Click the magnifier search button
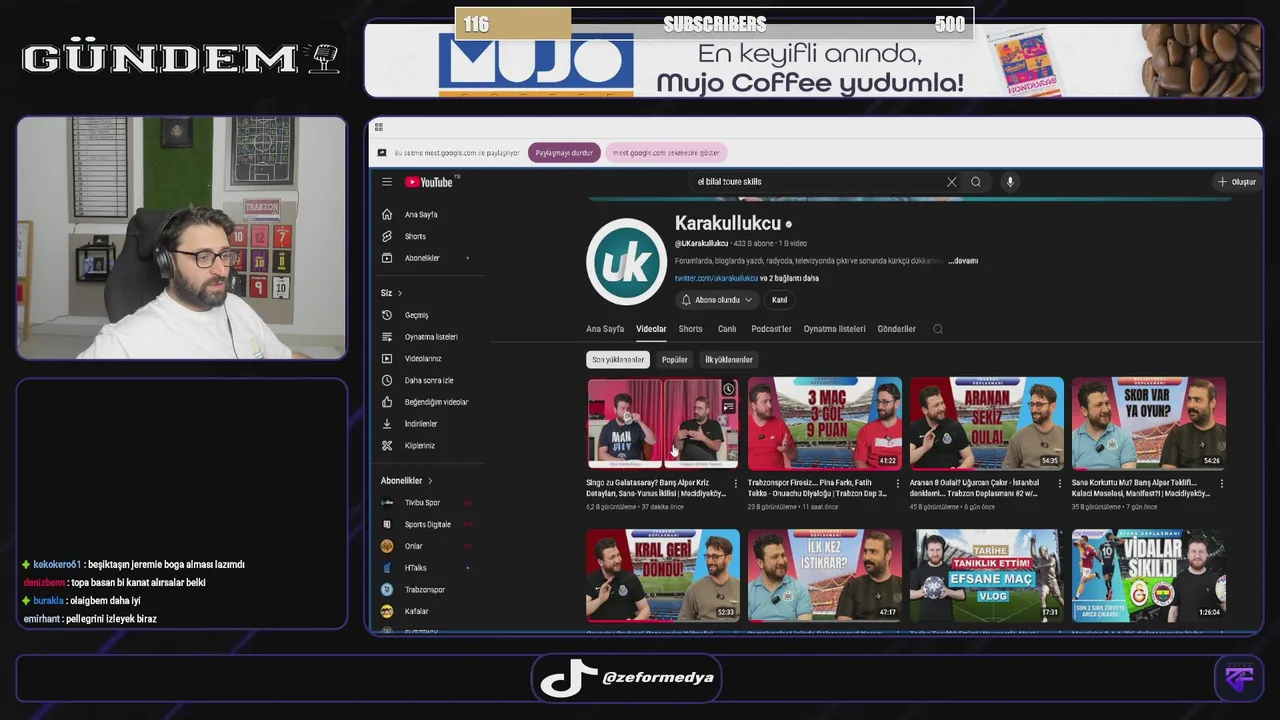 (976, 182)
